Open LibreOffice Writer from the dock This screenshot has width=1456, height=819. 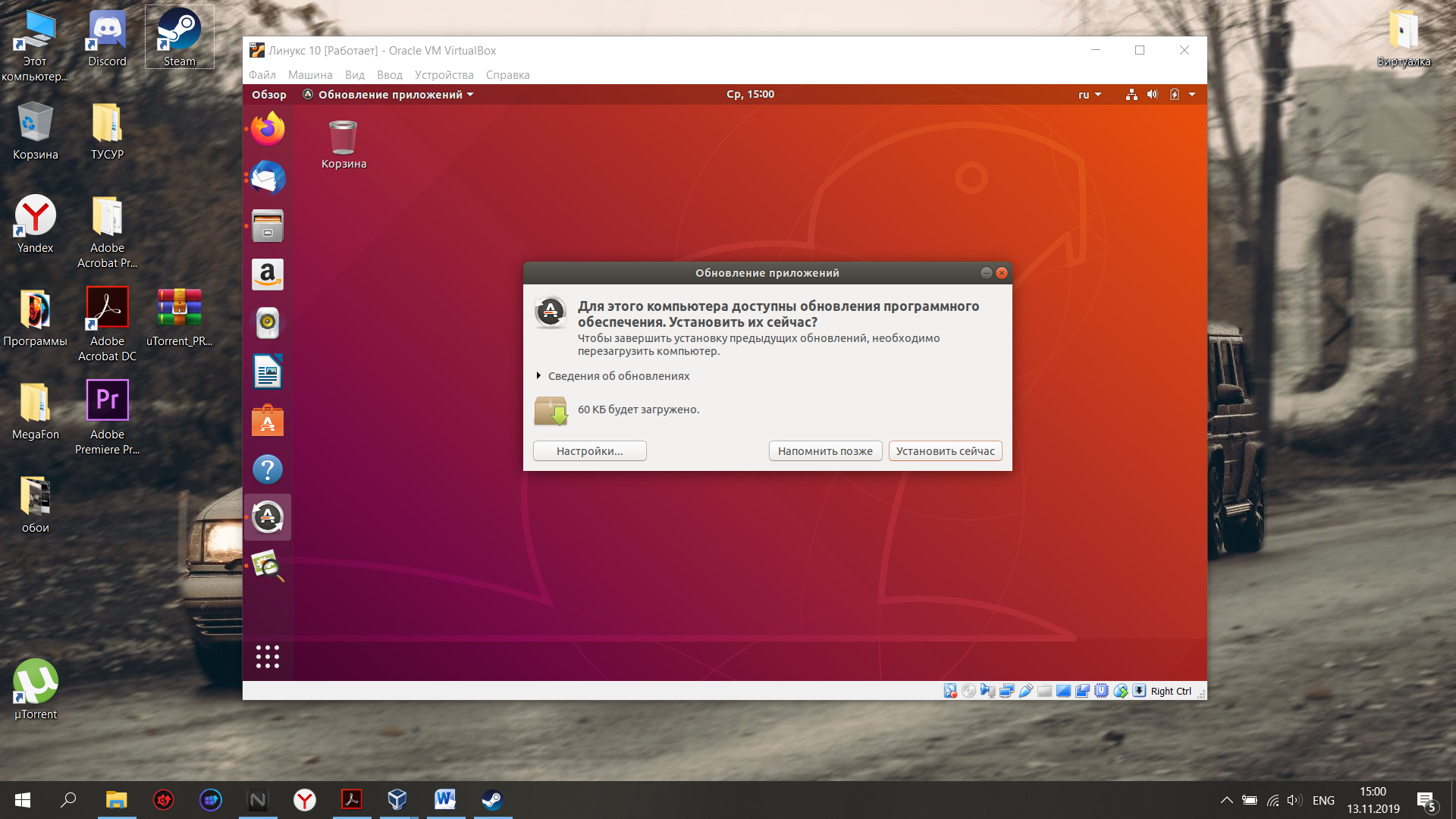click(x=268, y=372)
